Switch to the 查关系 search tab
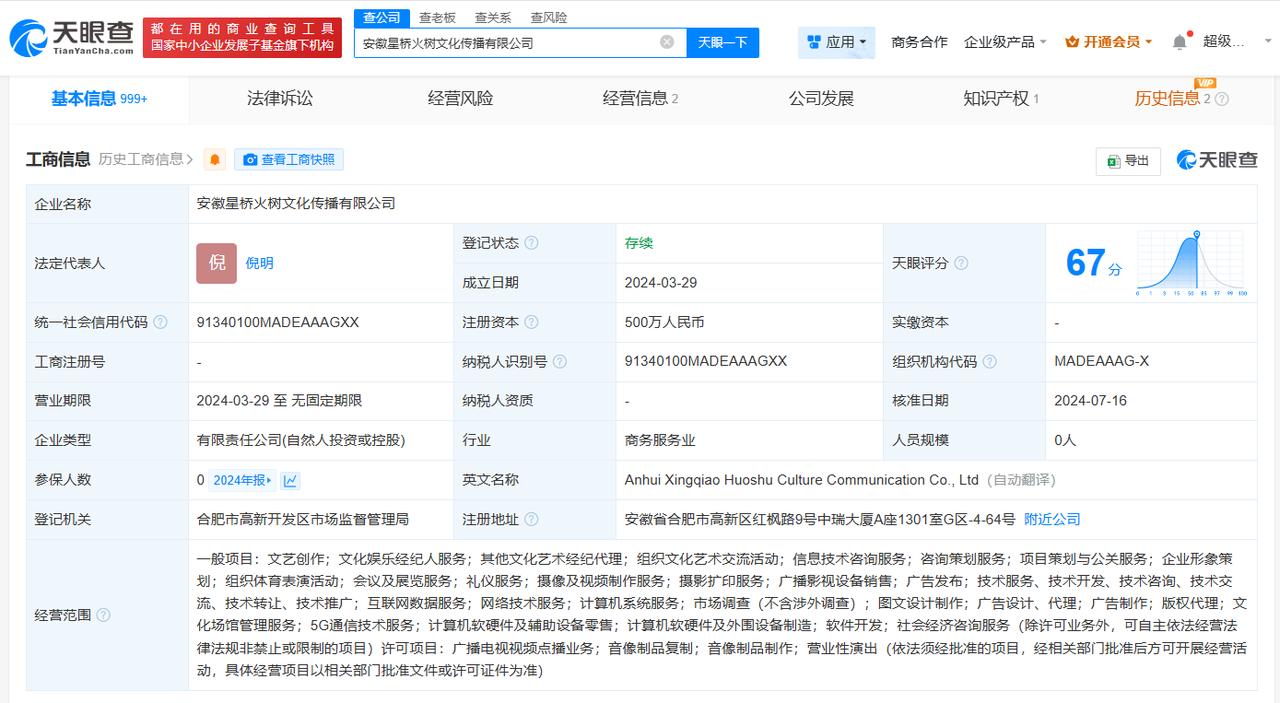The width and height of the screenshot is (1280, 703). tap(493, 17)
